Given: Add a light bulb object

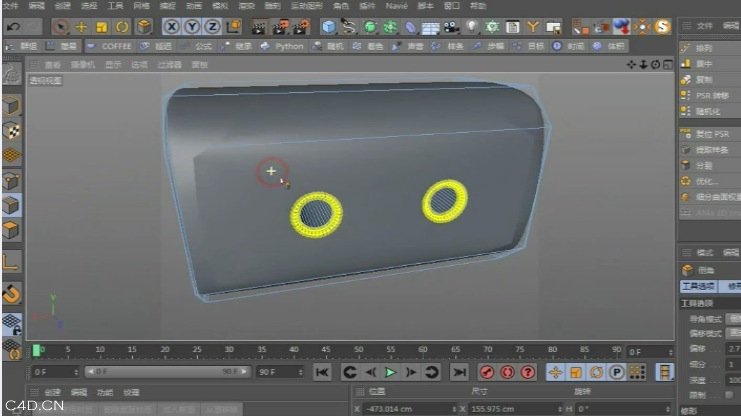Looking at the screenshot, I should (x=471, y=27).
